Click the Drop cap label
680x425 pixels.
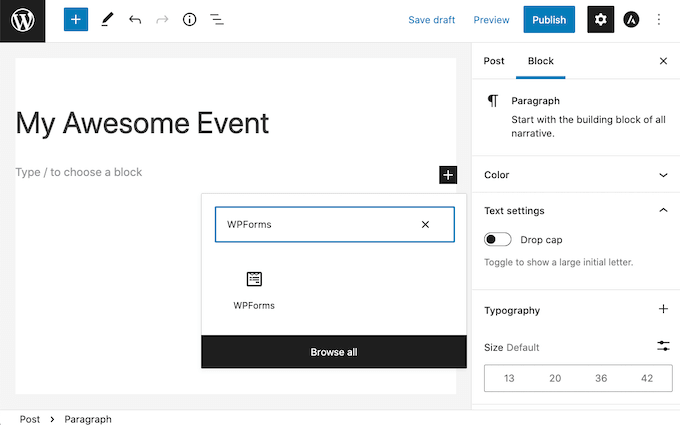(x=541, y=240)
